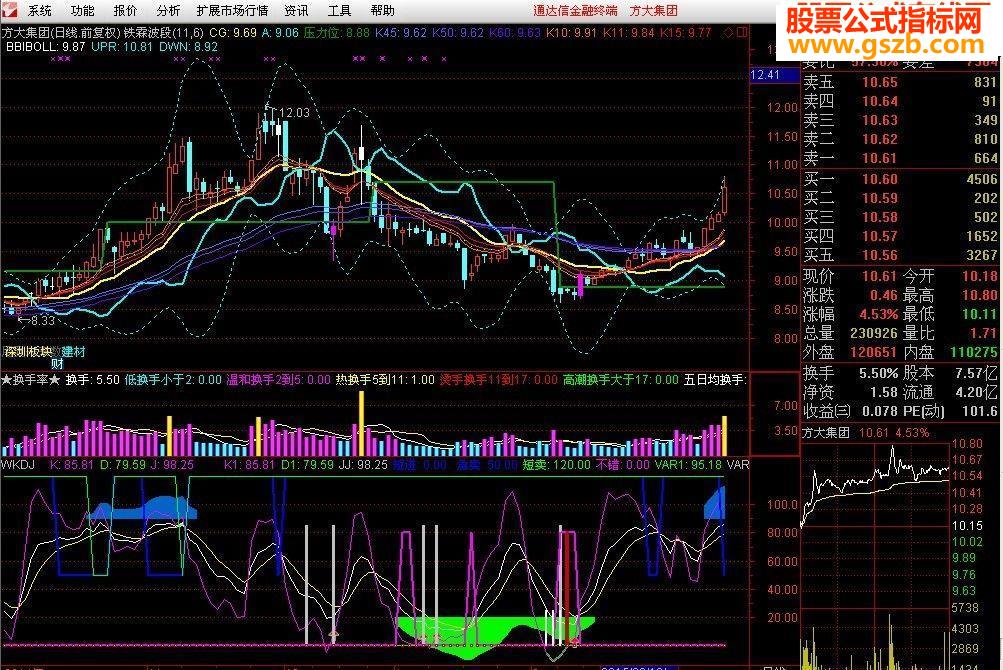
Task: Click the 8.33 low price marker on chart
Action: tap(42, 321)
